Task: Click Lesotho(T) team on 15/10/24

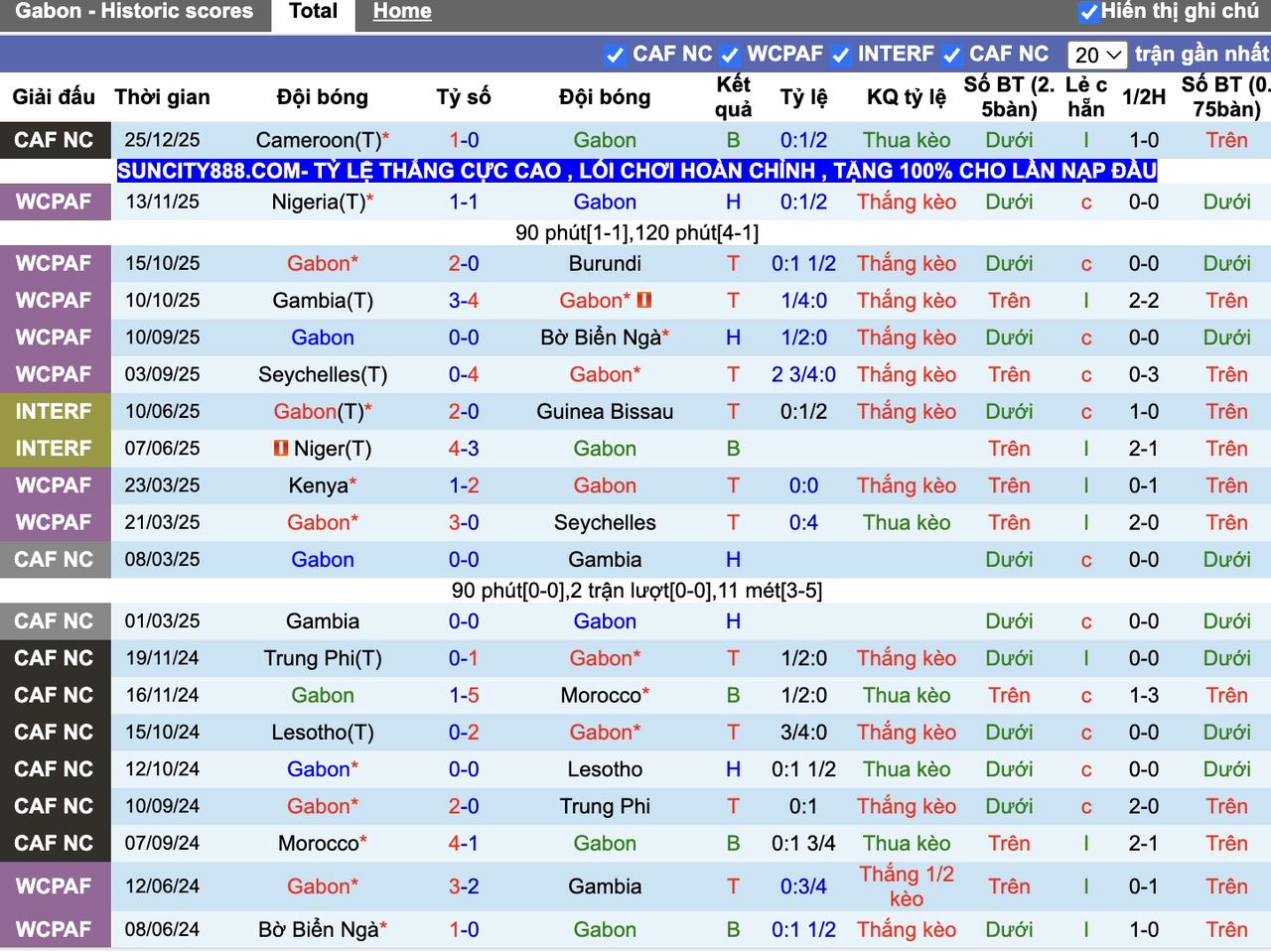Action: coord(323,733)
